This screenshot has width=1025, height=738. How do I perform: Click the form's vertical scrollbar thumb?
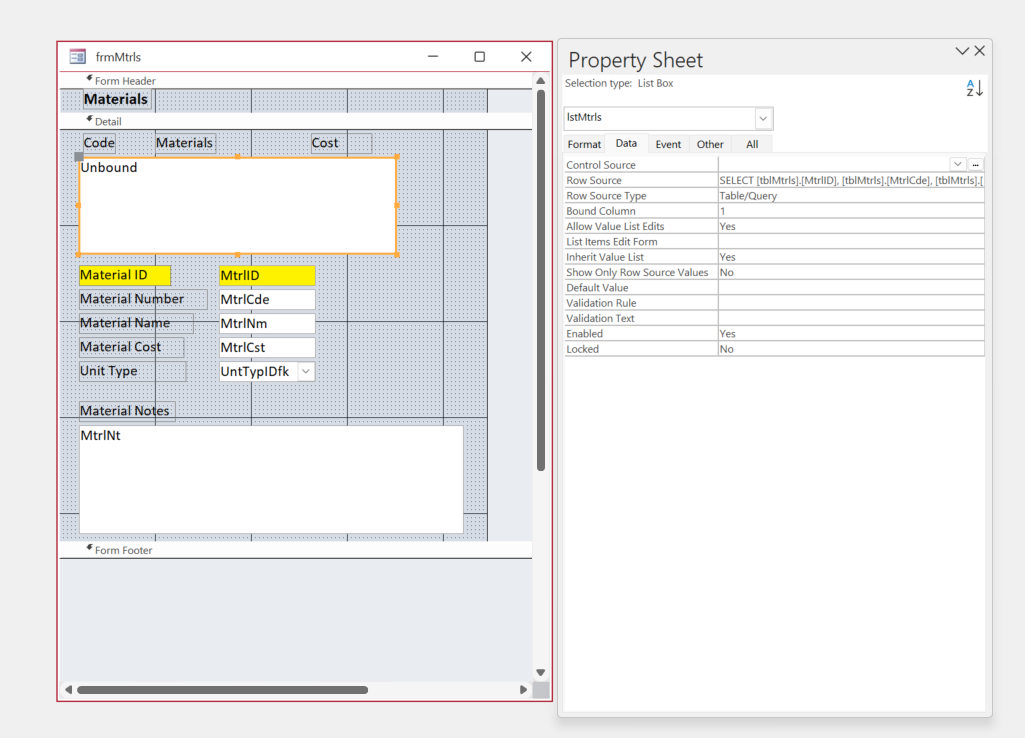541,280
